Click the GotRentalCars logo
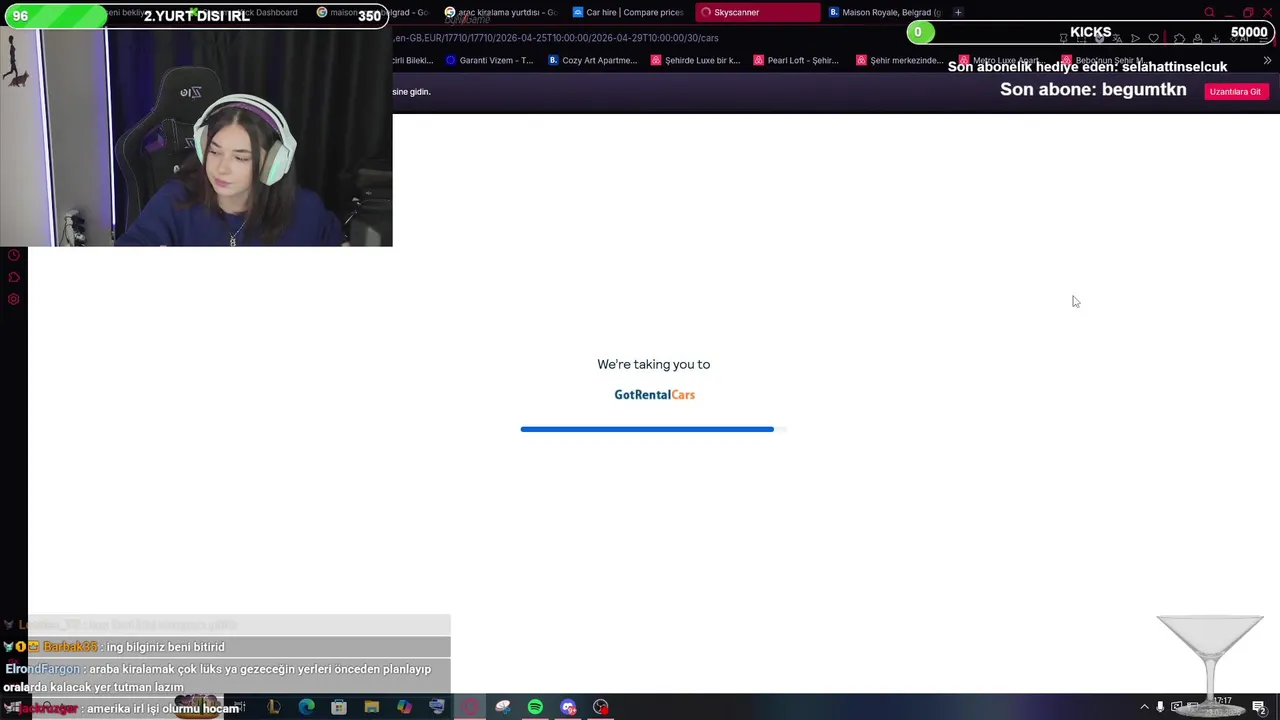 click(x=654, y=395)
